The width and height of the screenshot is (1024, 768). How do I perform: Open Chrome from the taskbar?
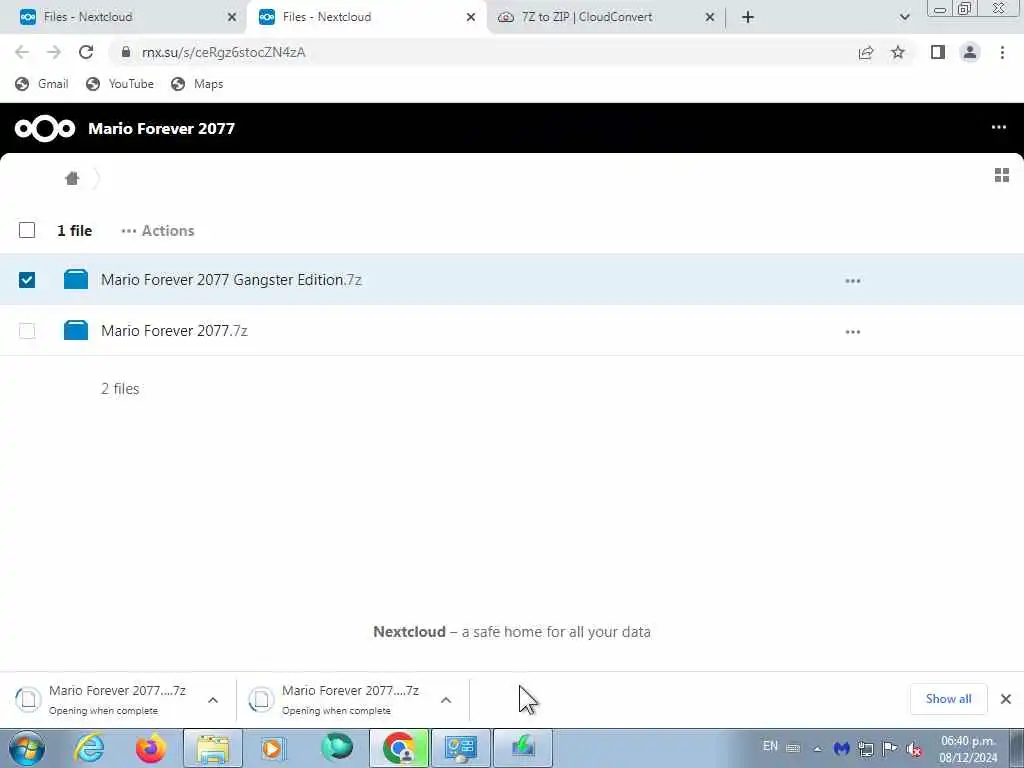coord(400,748)
